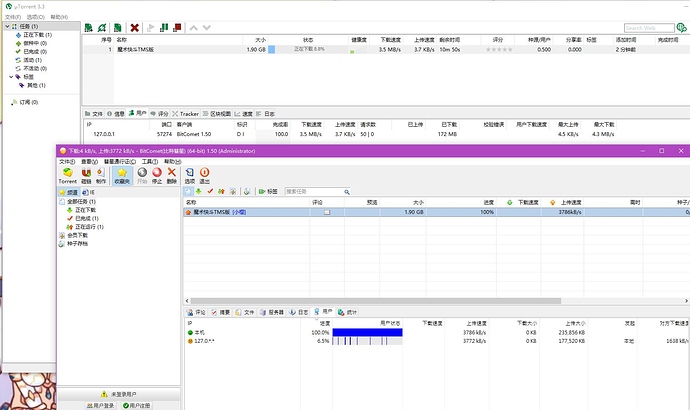Click the search magnifier in BitComet task search
The width and height of the screenshot is (690, 410).
point(347,192)
